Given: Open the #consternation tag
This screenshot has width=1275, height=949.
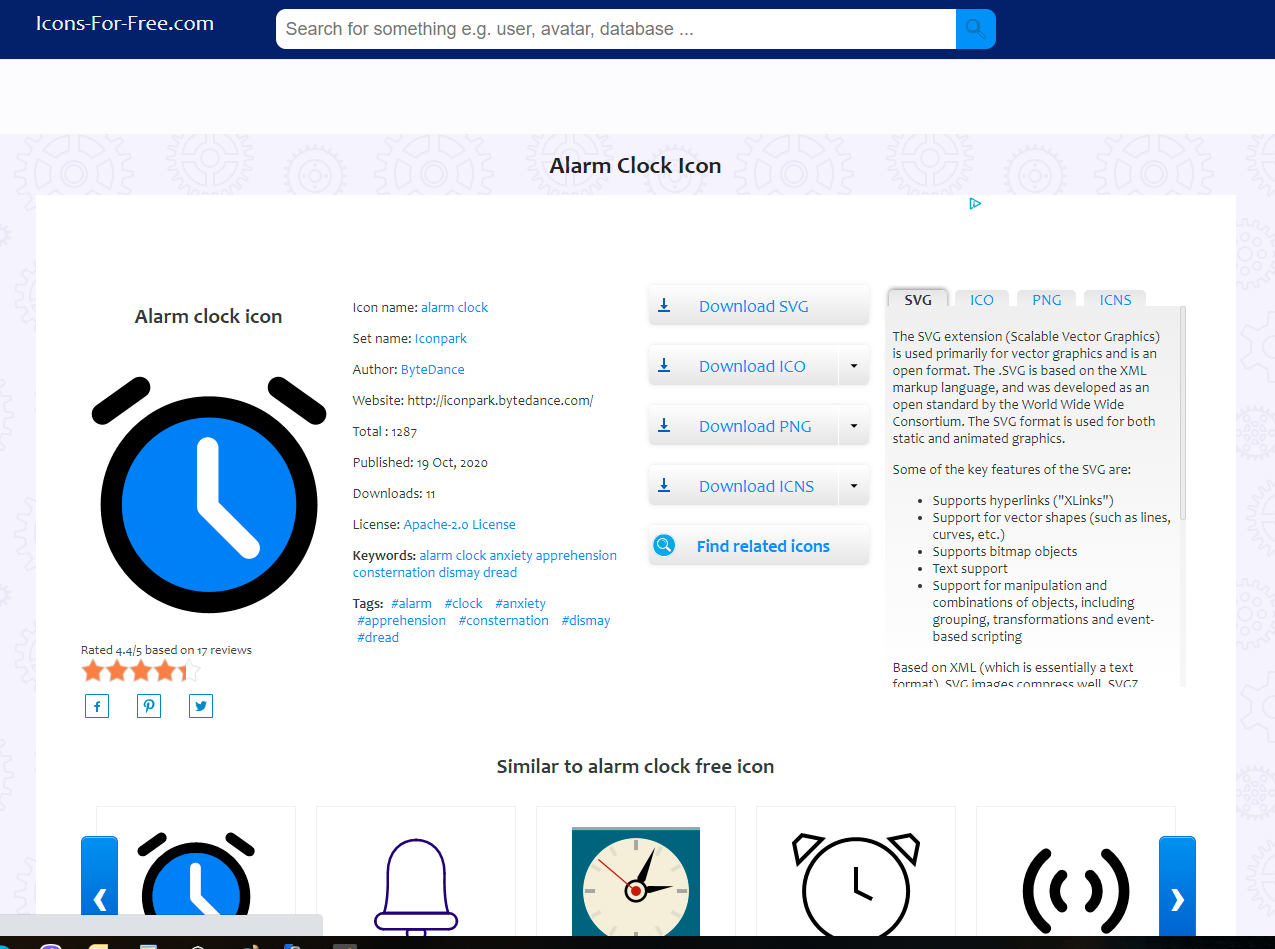Looking at the screenshot, I should (504, 620).
